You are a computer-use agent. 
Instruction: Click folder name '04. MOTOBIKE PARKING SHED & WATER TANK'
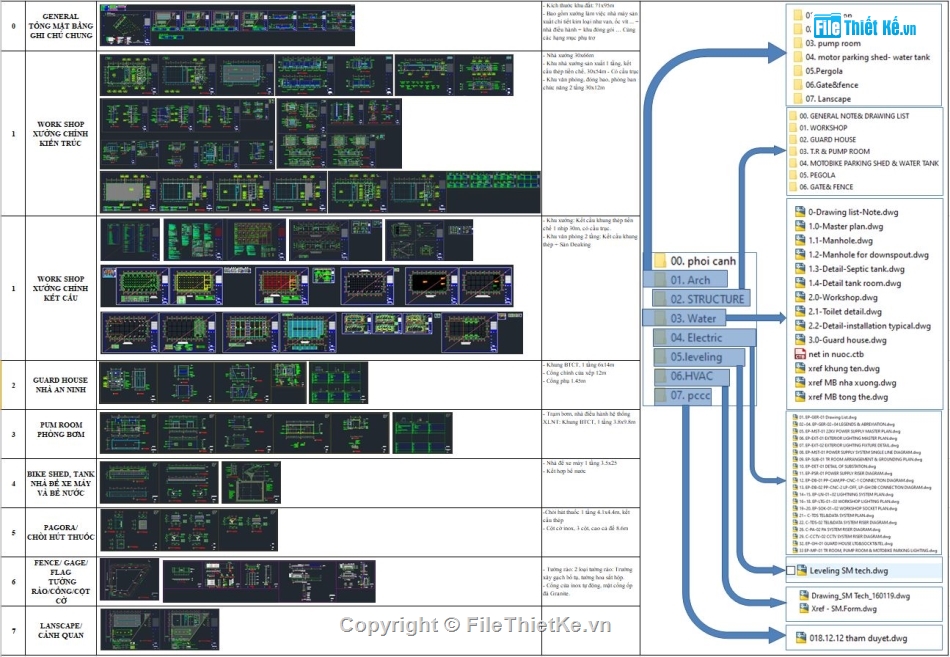click(x=869, y=163)
